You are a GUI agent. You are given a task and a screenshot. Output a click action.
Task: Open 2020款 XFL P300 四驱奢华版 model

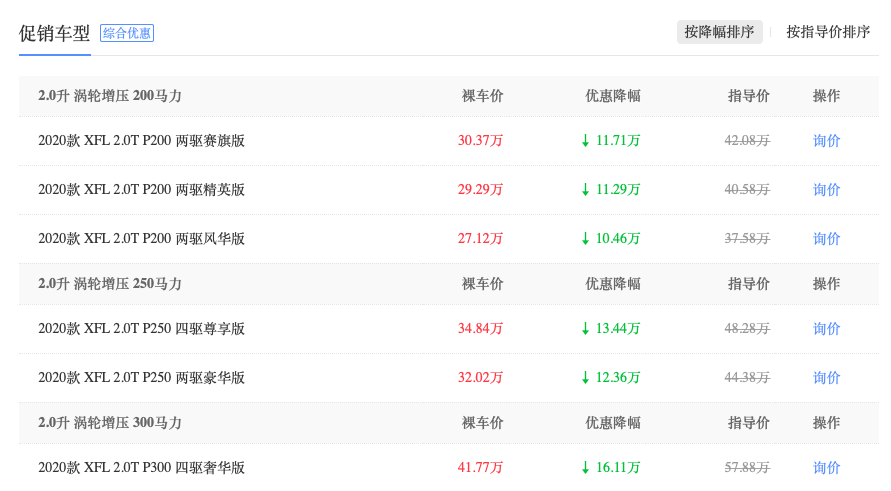point(141,468)
